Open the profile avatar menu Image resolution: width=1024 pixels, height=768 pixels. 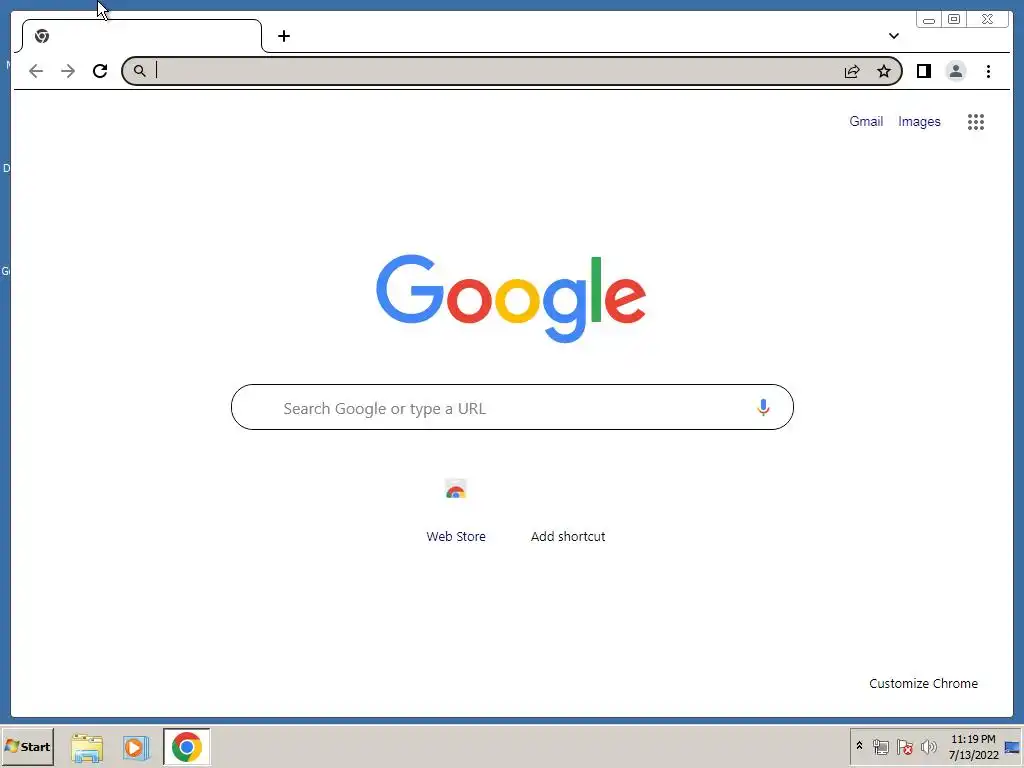955,71
